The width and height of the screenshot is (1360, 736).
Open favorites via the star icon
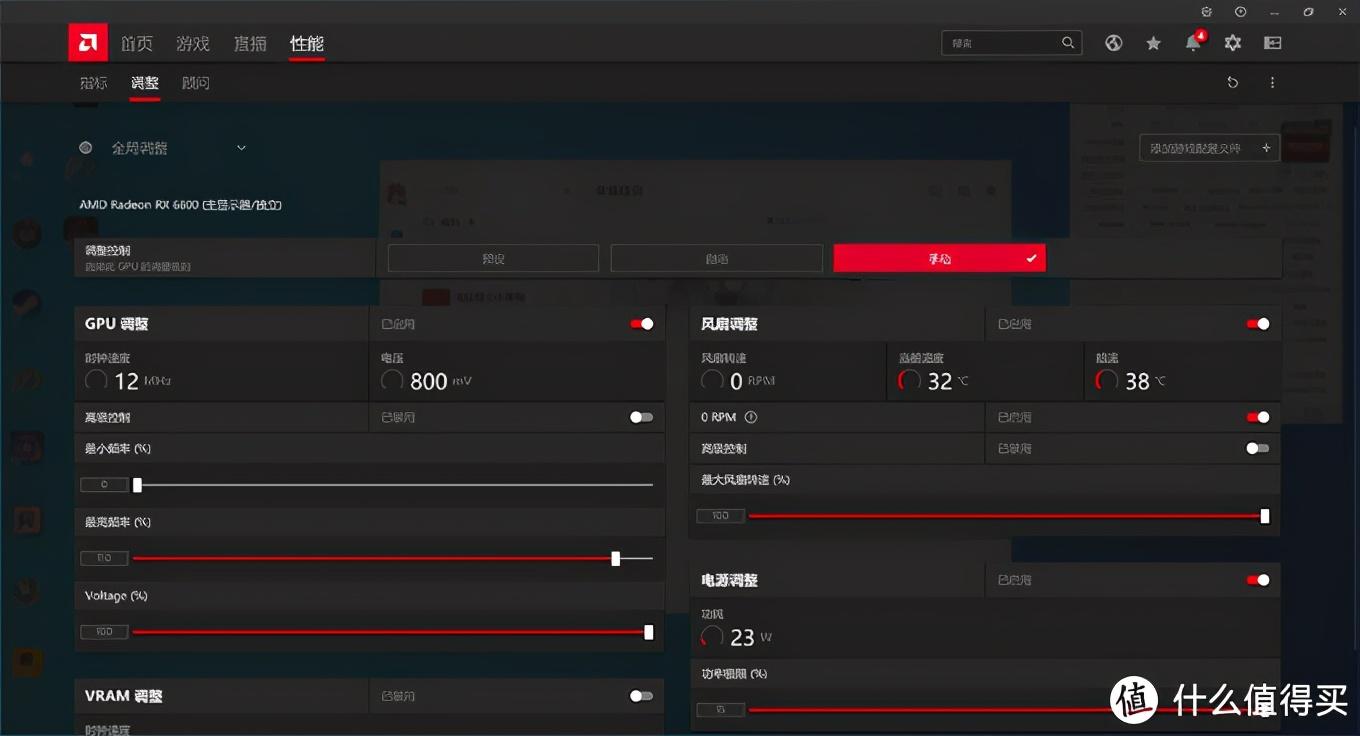tap(1153, 43)
